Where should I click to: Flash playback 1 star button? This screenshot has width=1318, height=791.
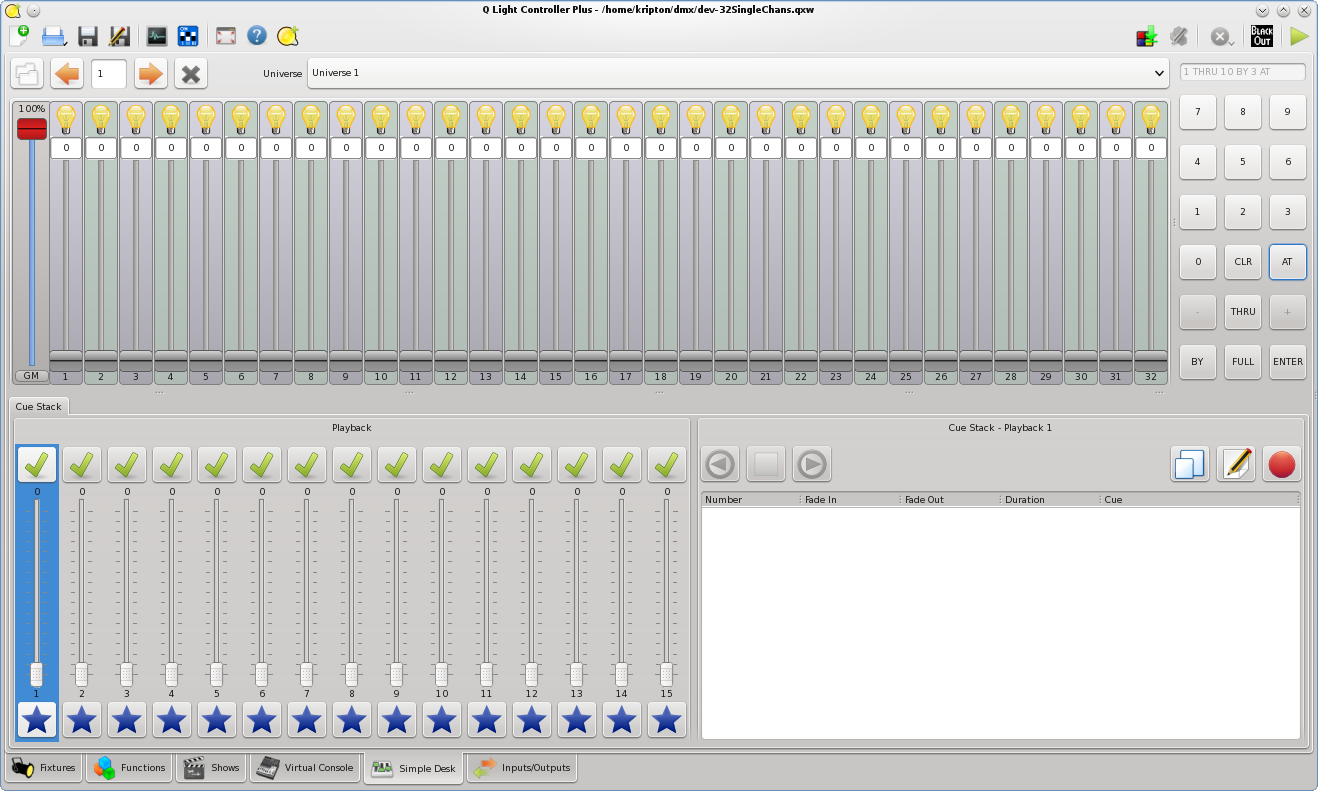pos(37,720)
